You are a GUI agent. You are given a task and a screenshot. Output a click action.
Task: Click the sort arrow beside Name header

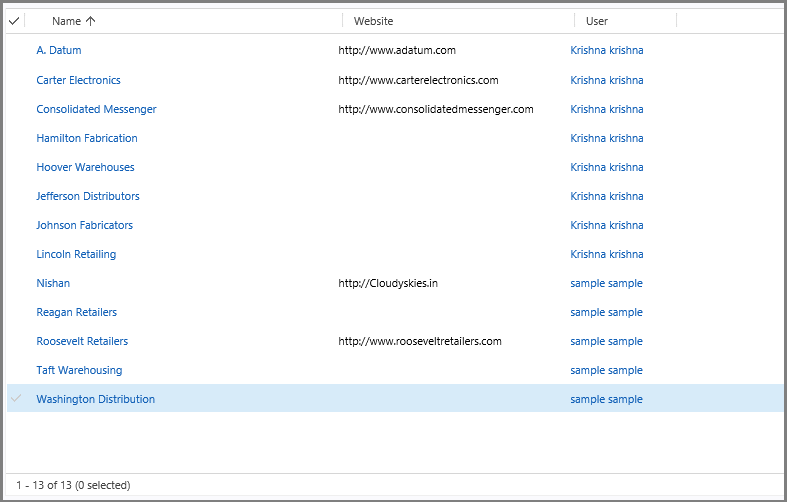tap(91, 20)
